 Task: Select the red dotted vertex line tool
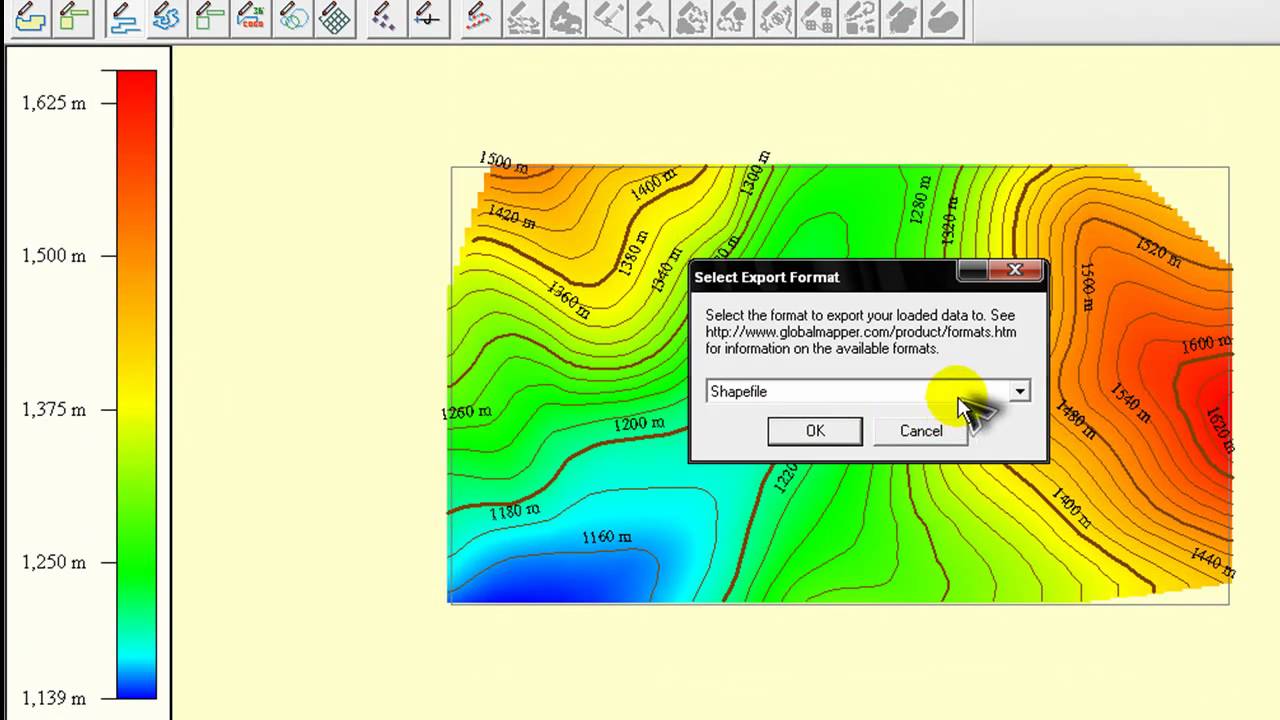tap(481, 17)
